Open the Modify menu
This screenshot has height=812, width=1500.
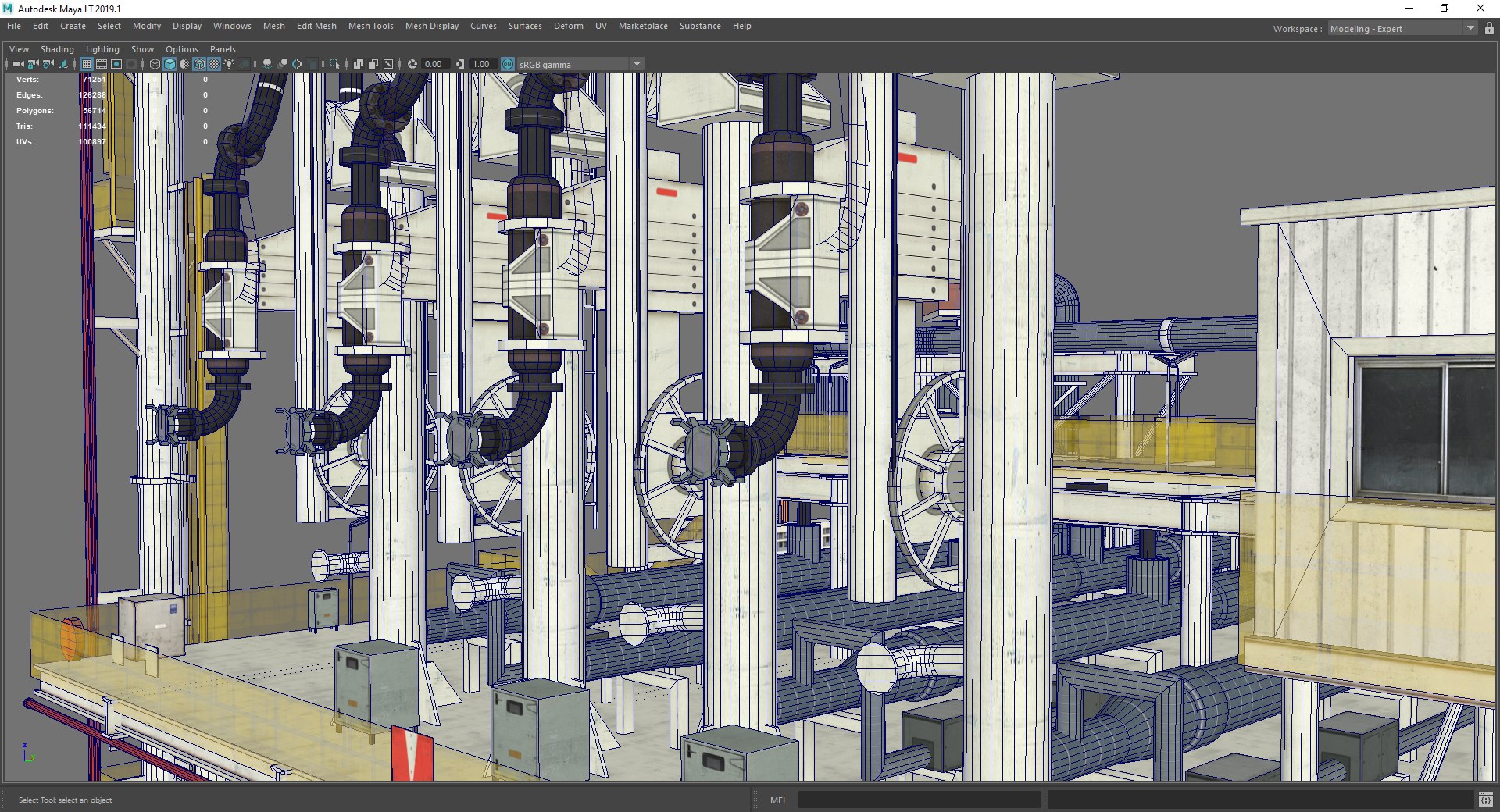click(147, 26)
